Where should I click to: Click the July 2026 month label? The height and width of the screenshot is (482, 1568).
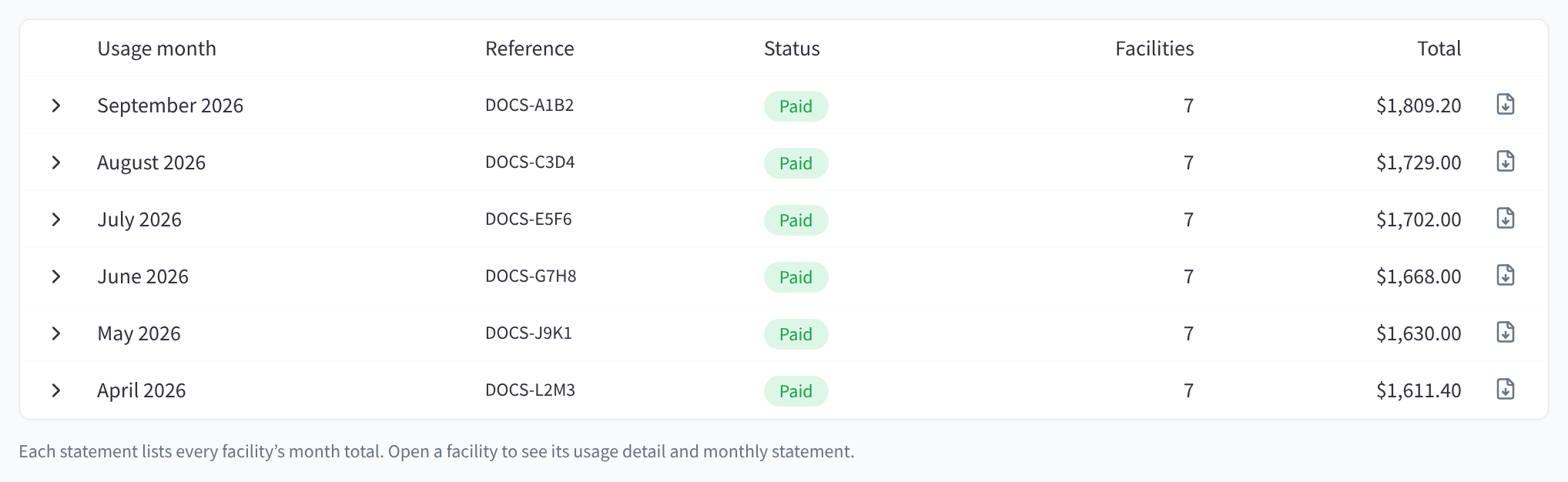coord(139,219)
